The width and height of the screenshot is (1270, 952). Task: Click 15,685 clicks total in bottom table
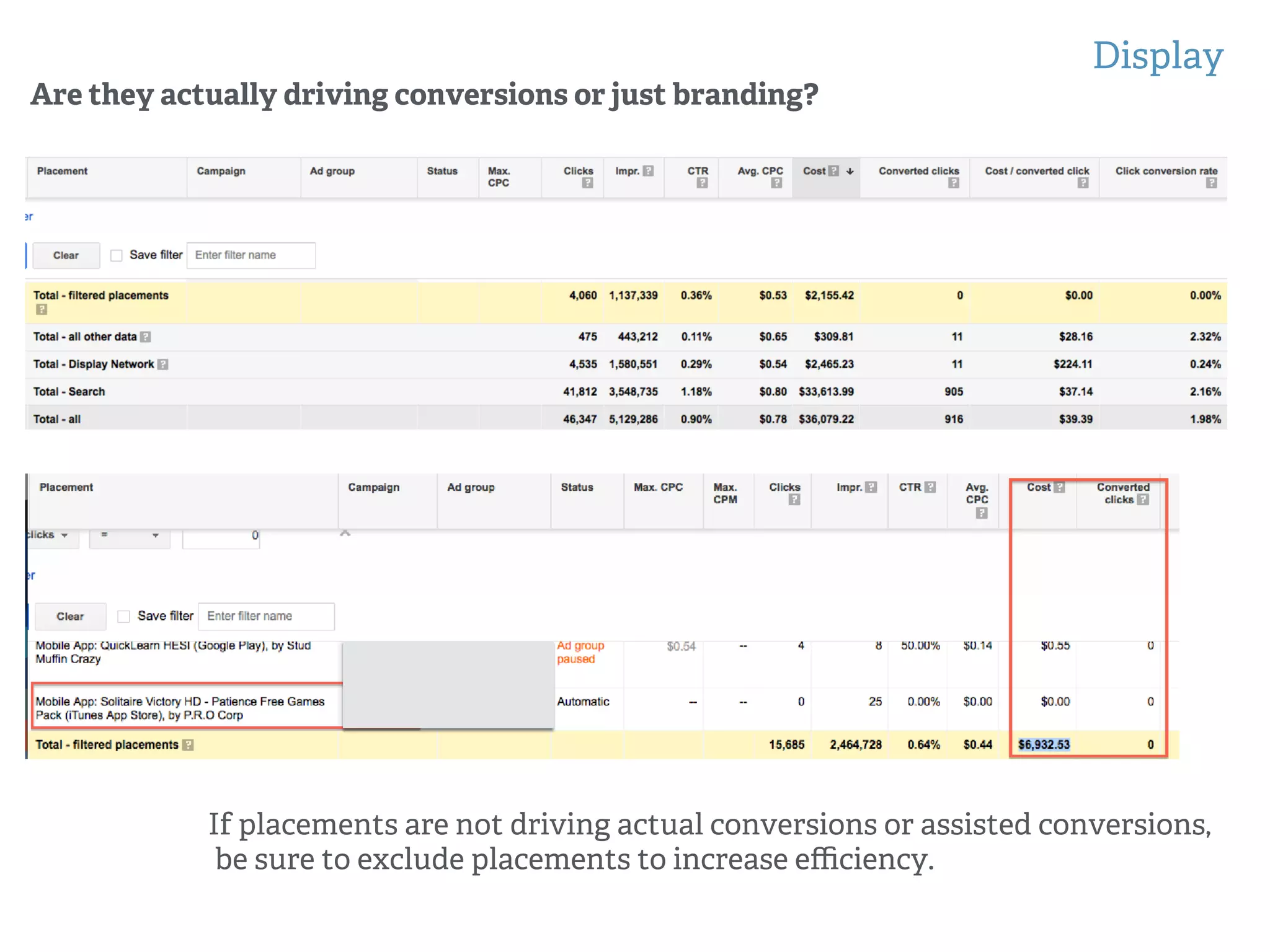787,745
